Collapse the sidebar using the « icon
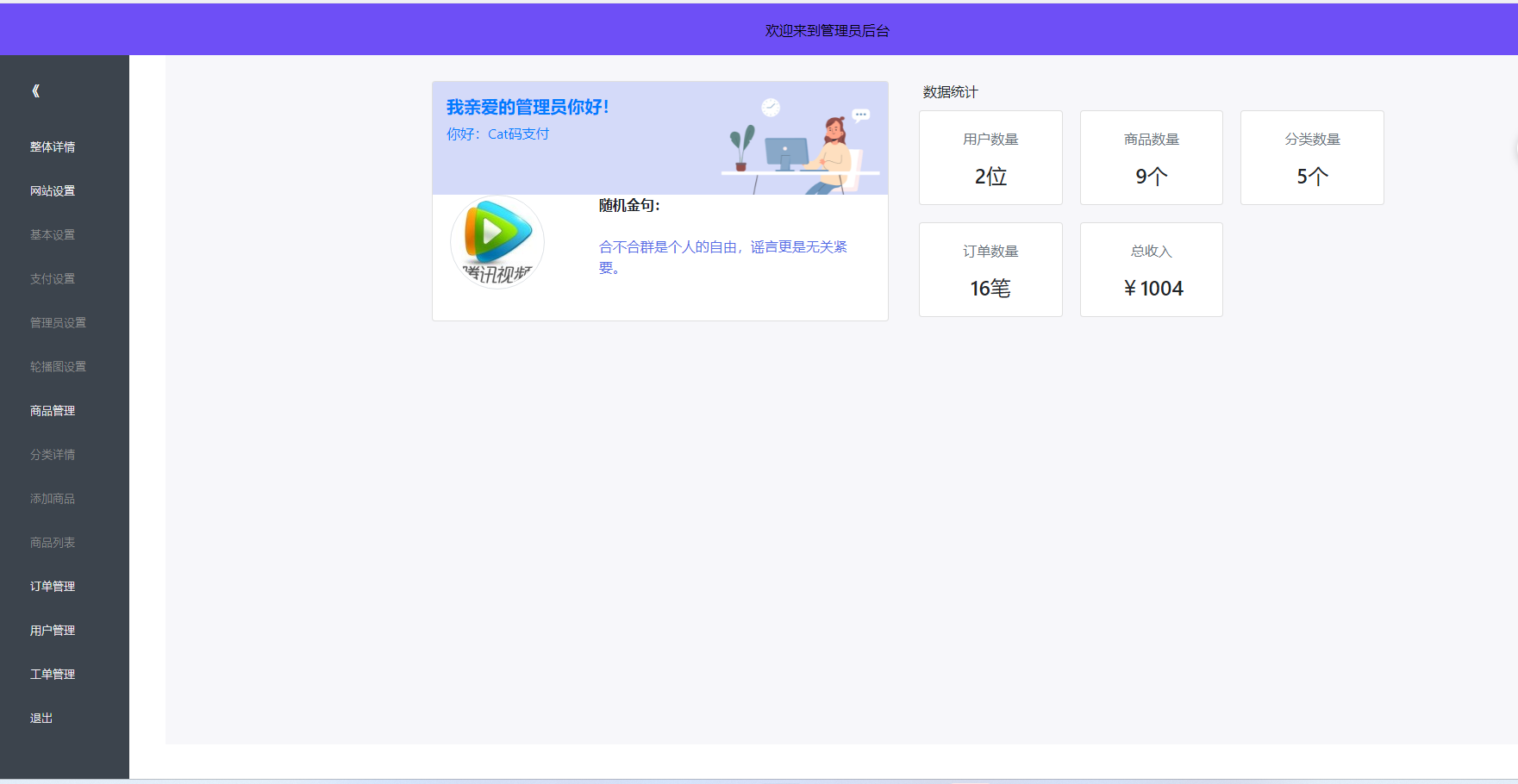This screenshot has width=1518, height=784. pos(34,90)
